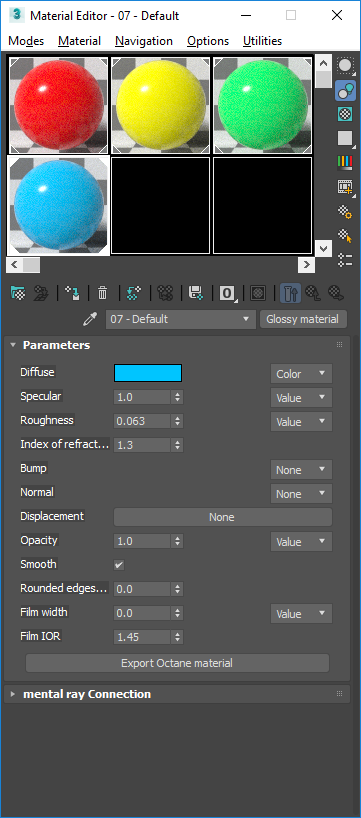Click the Glossy material type button
Screen dimensions: 361x818
tap(303, 319)
